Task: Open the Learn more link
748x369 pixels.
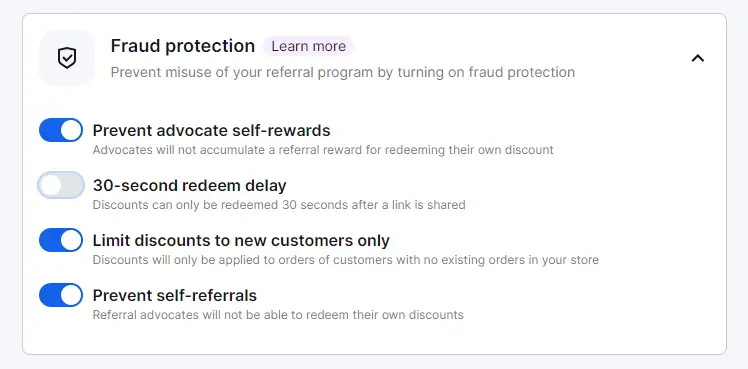Action: 309,46
